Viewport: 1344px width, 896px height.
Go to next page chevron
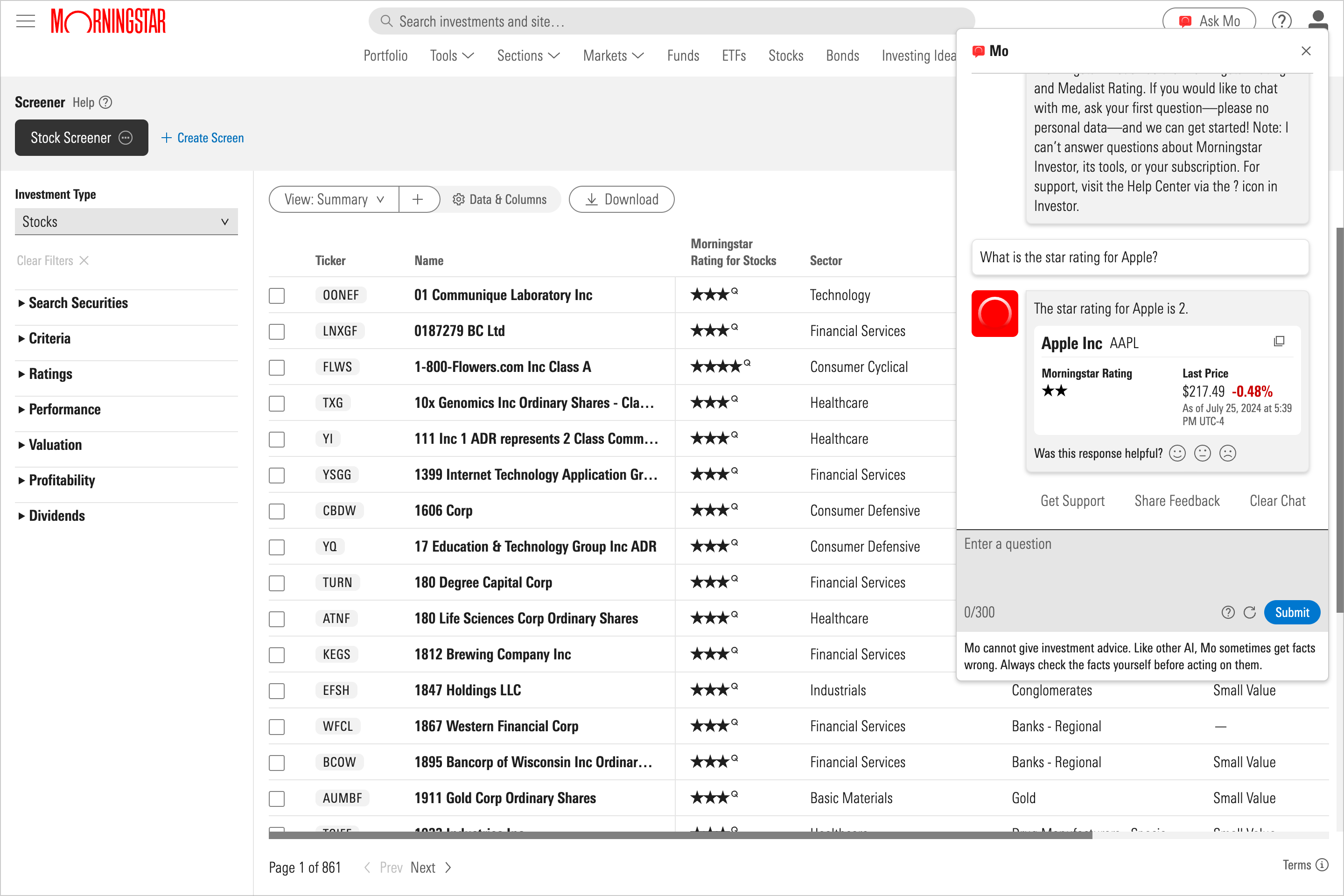tap(448, 868)
